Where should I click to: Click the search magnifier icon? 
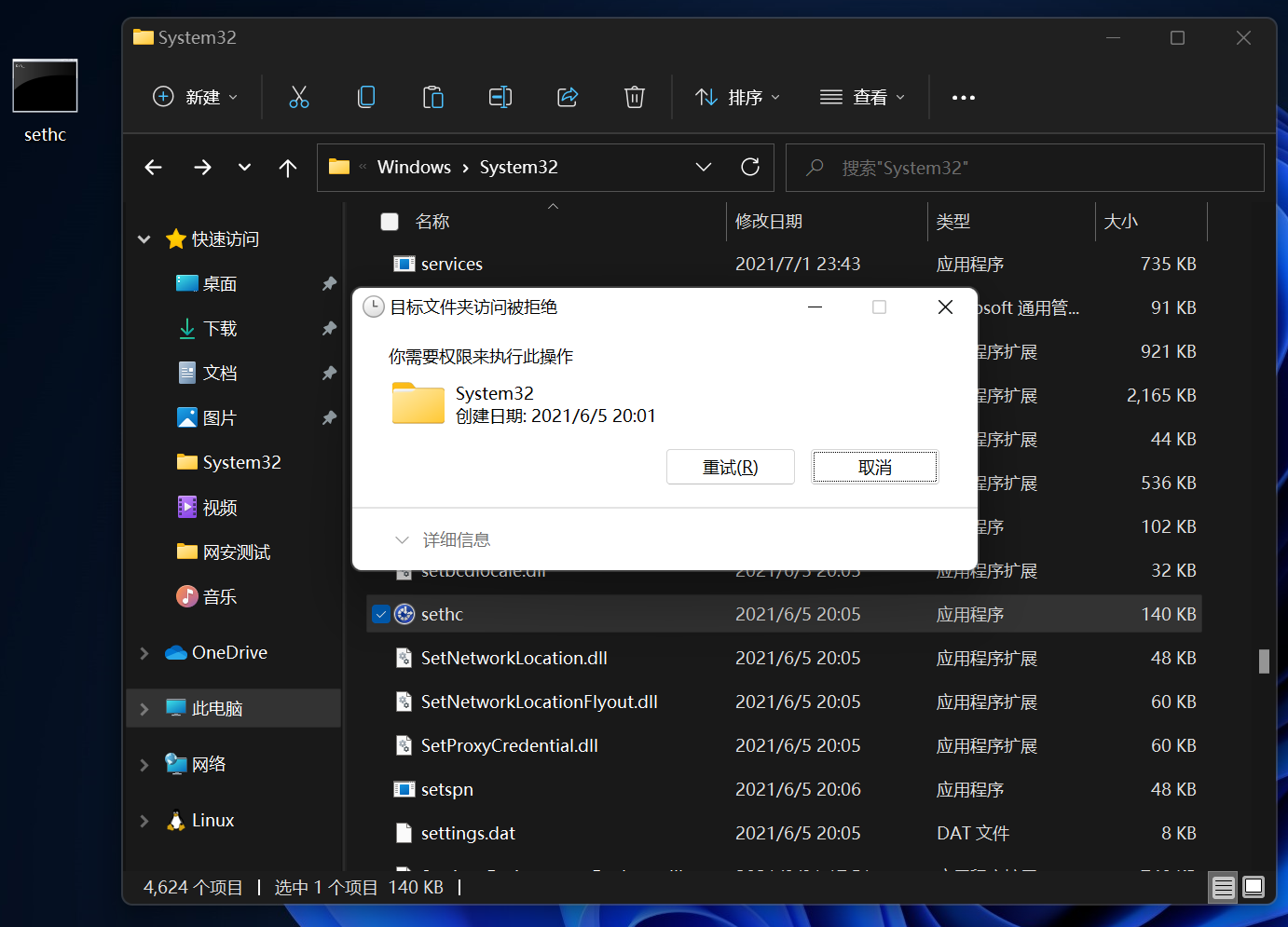point(815,168)
